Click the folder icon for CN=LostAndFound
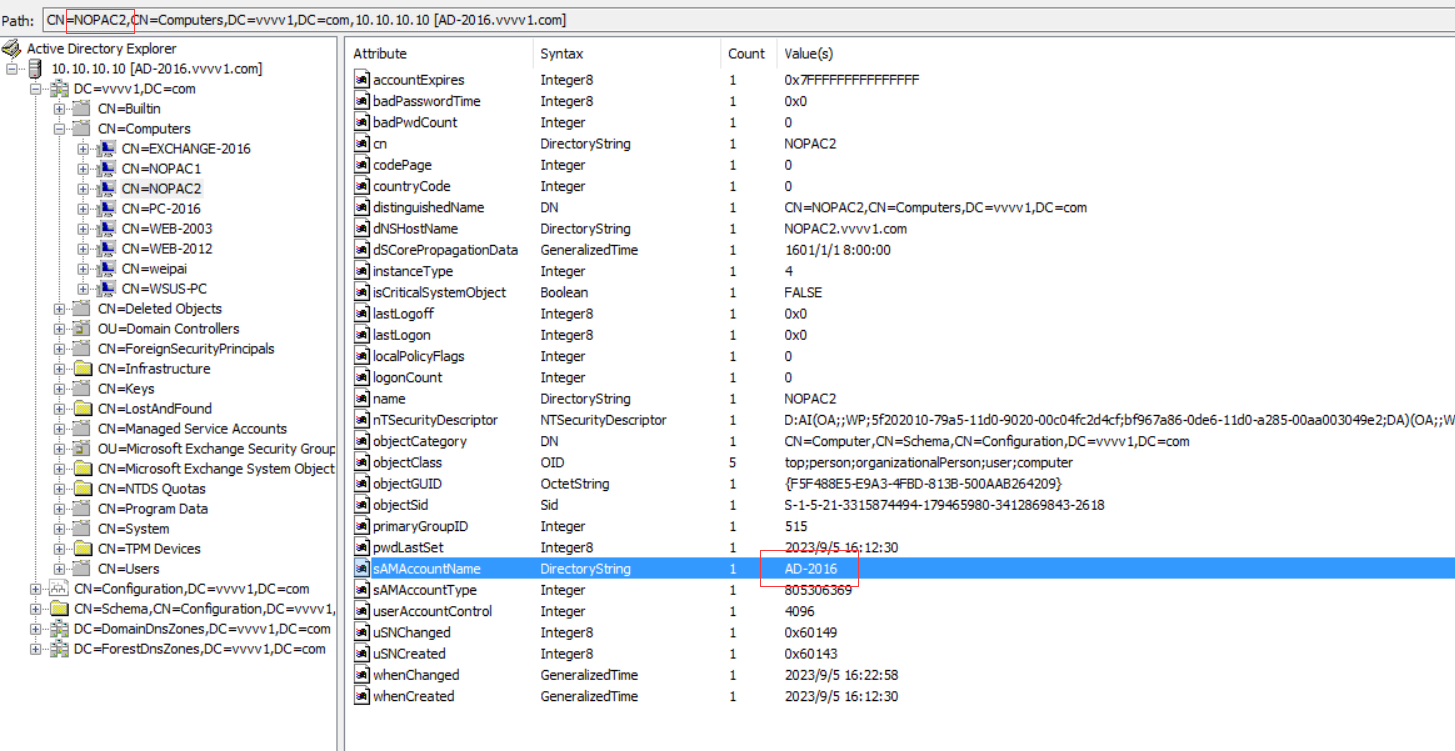 [83, 409]
